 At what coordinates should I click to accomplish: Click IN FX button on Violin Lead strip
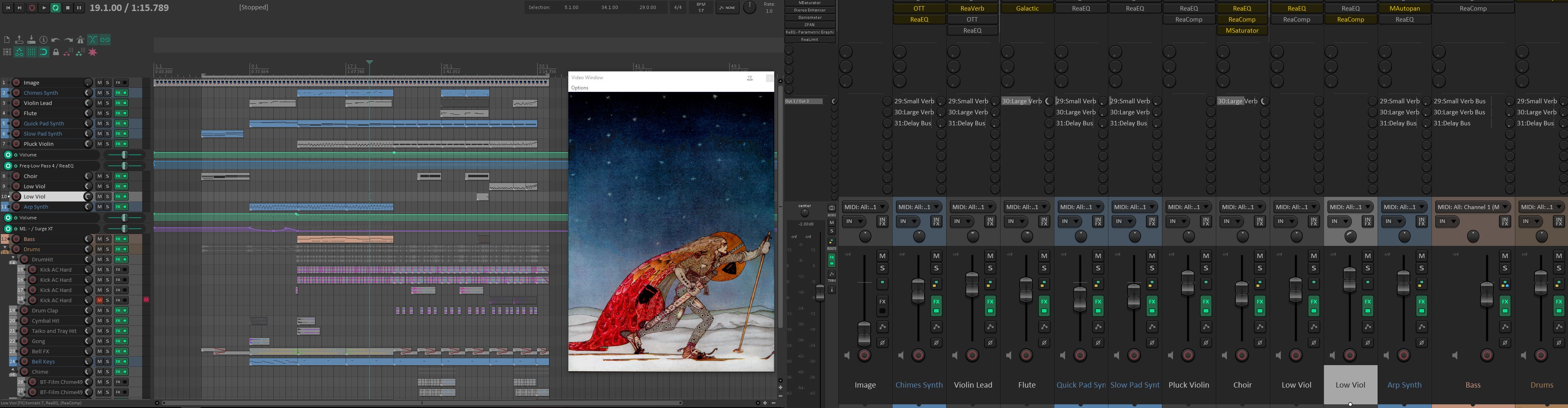click(x=990, y=222)
